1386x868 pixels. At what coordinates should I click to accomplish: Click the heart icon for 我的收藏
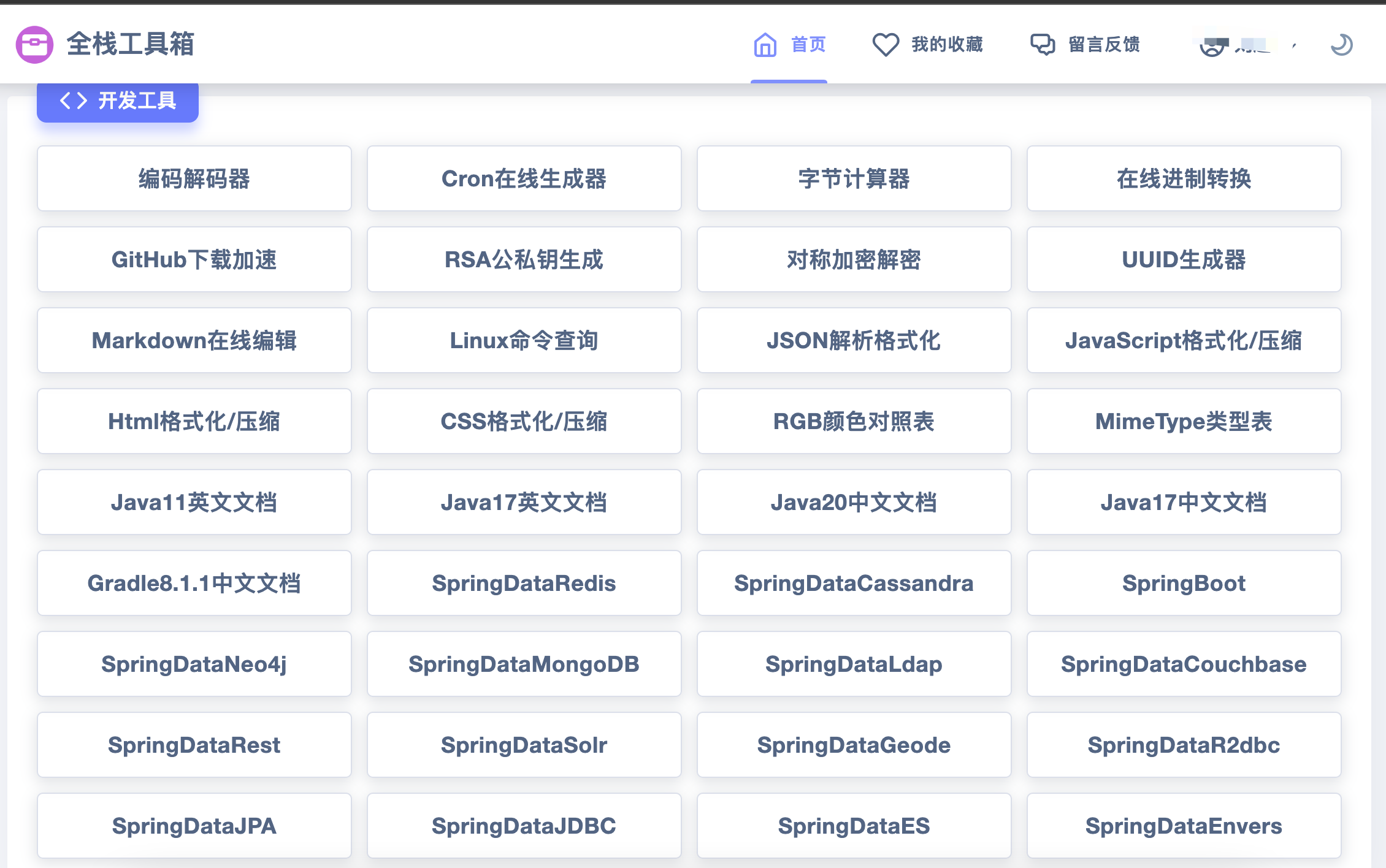click(x=885, y=45)
